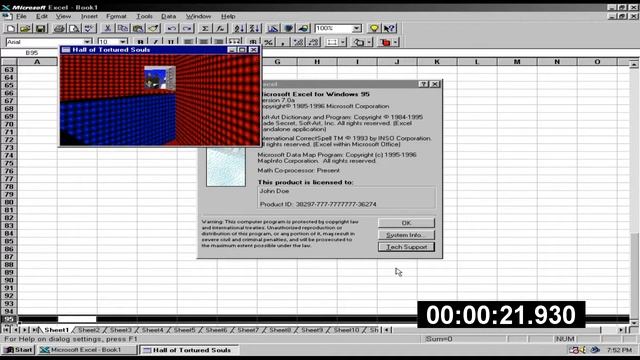Open the File menu
The height and width of the screenshot is (360, 640).
(x=21, y=16)
